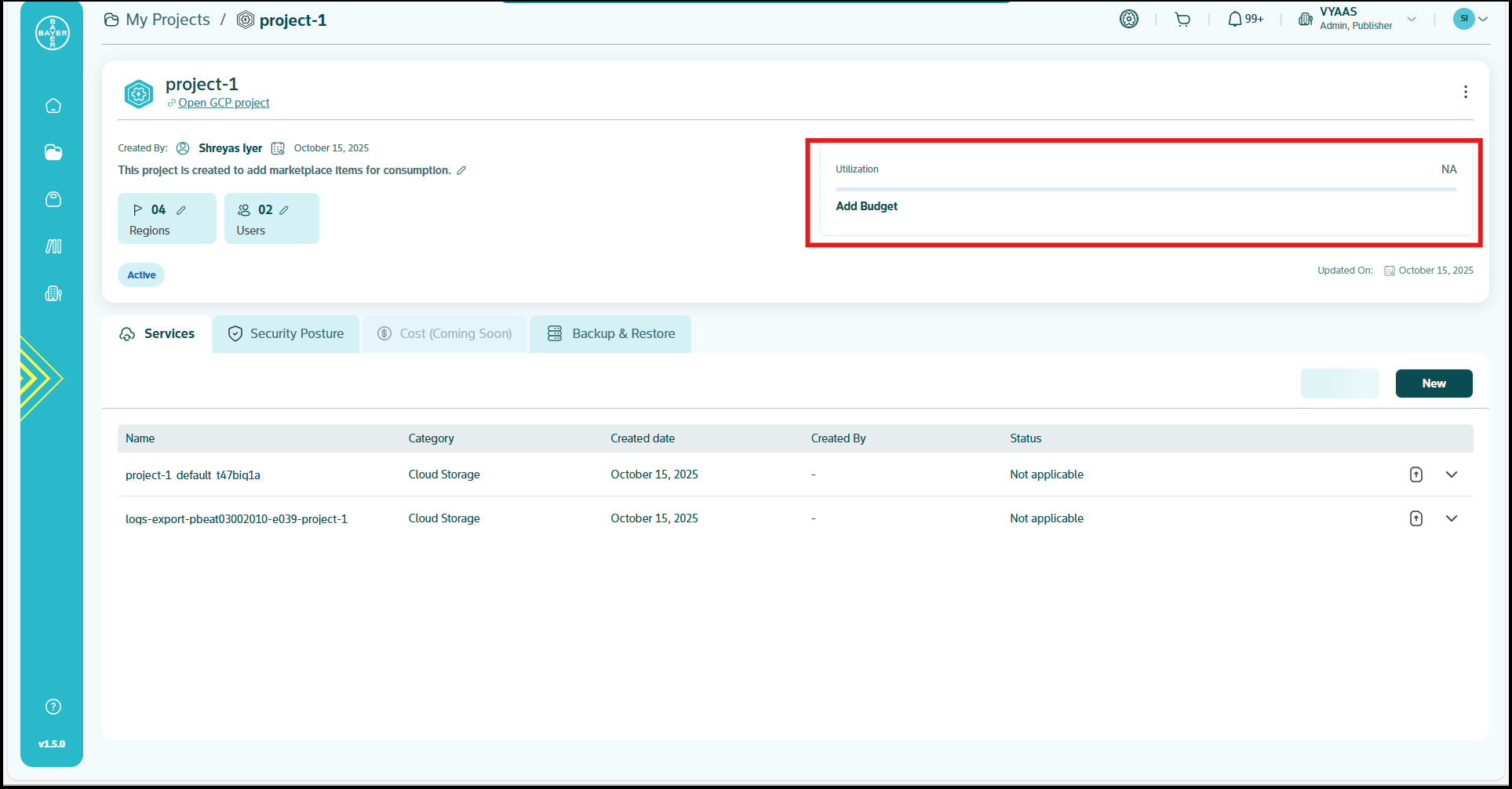Image resolution: width=1512 pixels, height=789 pixels.
Task: Switch to the Security Posture tab
Action: (286, 334)
